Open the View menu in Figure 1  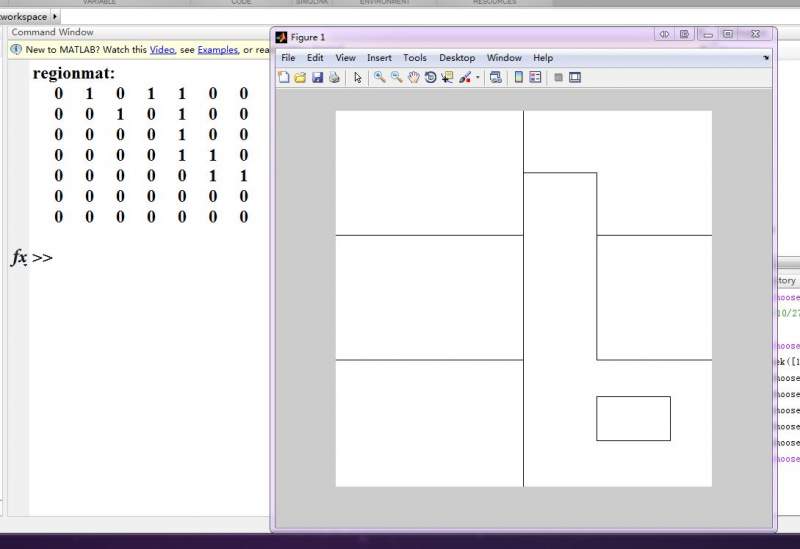tap(345, 58)
